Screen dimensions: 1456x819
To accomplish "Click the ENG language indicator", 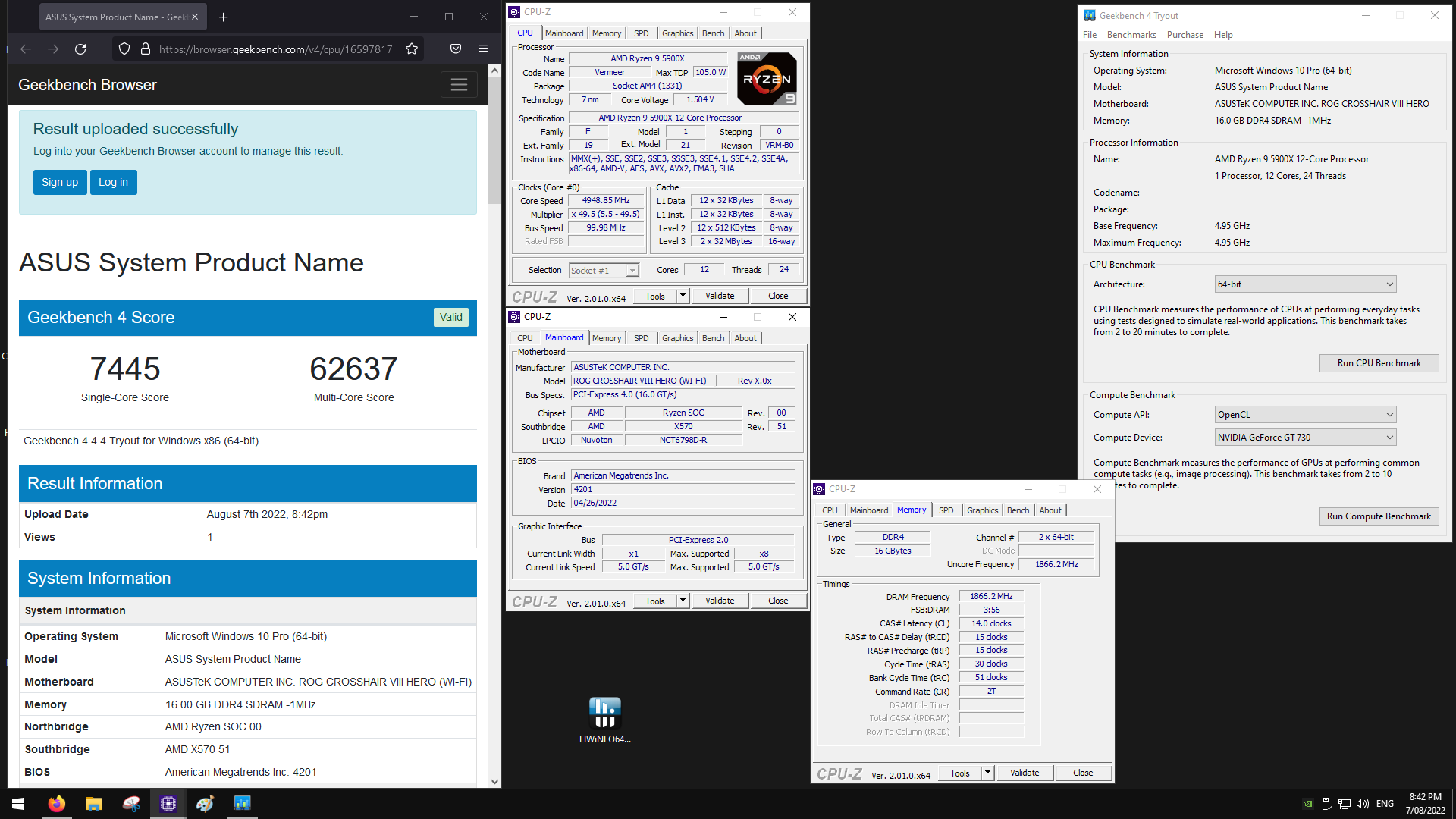I will (x=1385, y=804).
